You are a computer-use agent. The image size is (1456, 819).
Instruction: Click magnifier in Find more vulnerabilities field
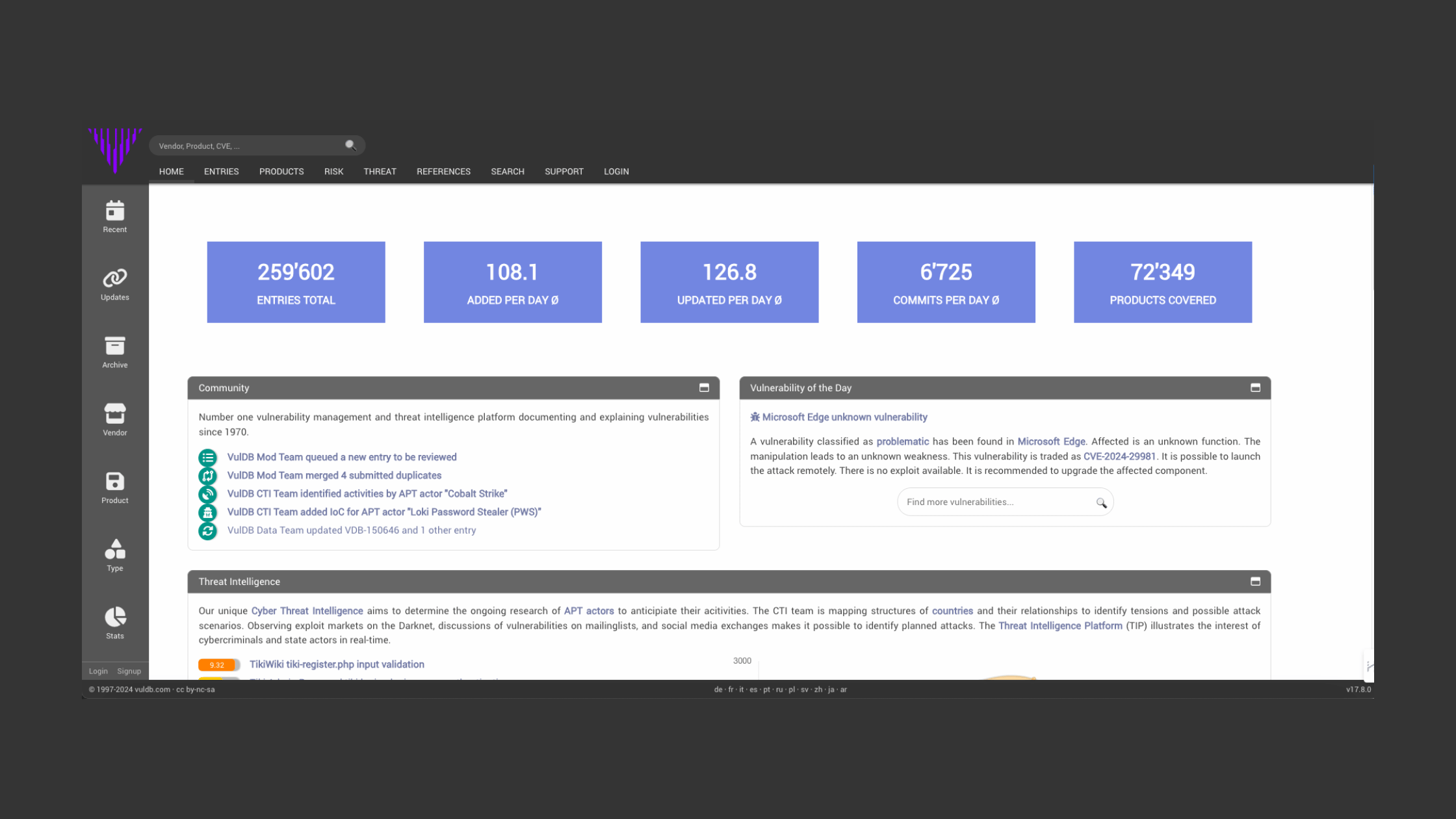1101,502
